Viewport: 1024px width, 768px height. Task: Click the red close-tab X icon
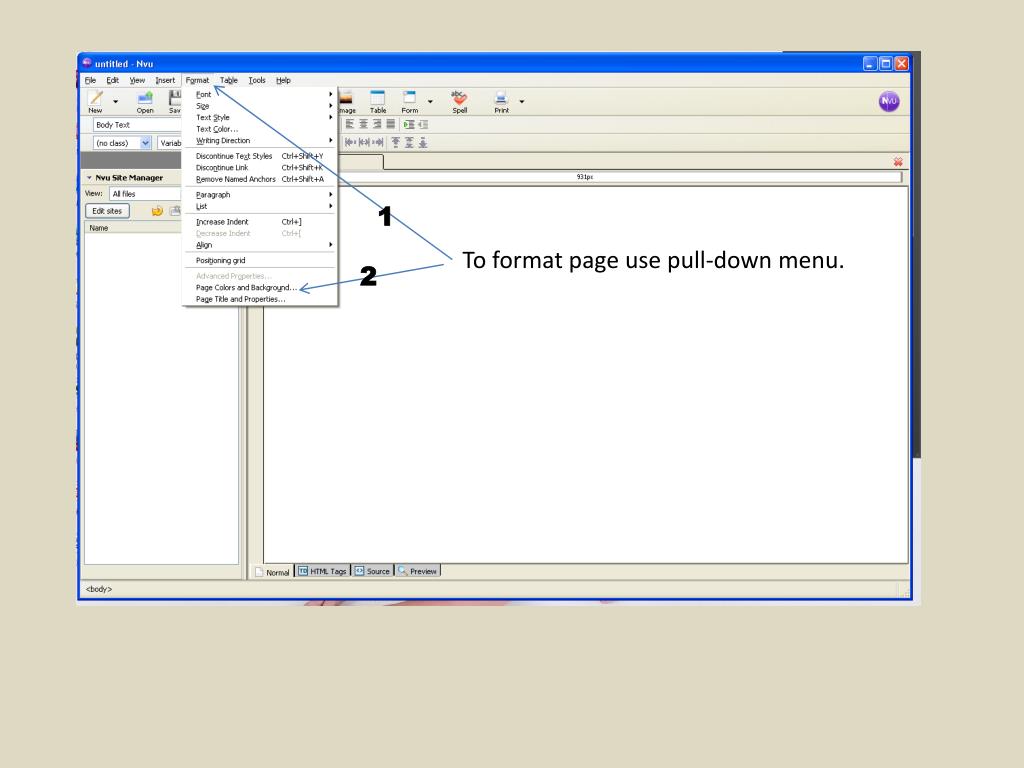coord(898,162)
